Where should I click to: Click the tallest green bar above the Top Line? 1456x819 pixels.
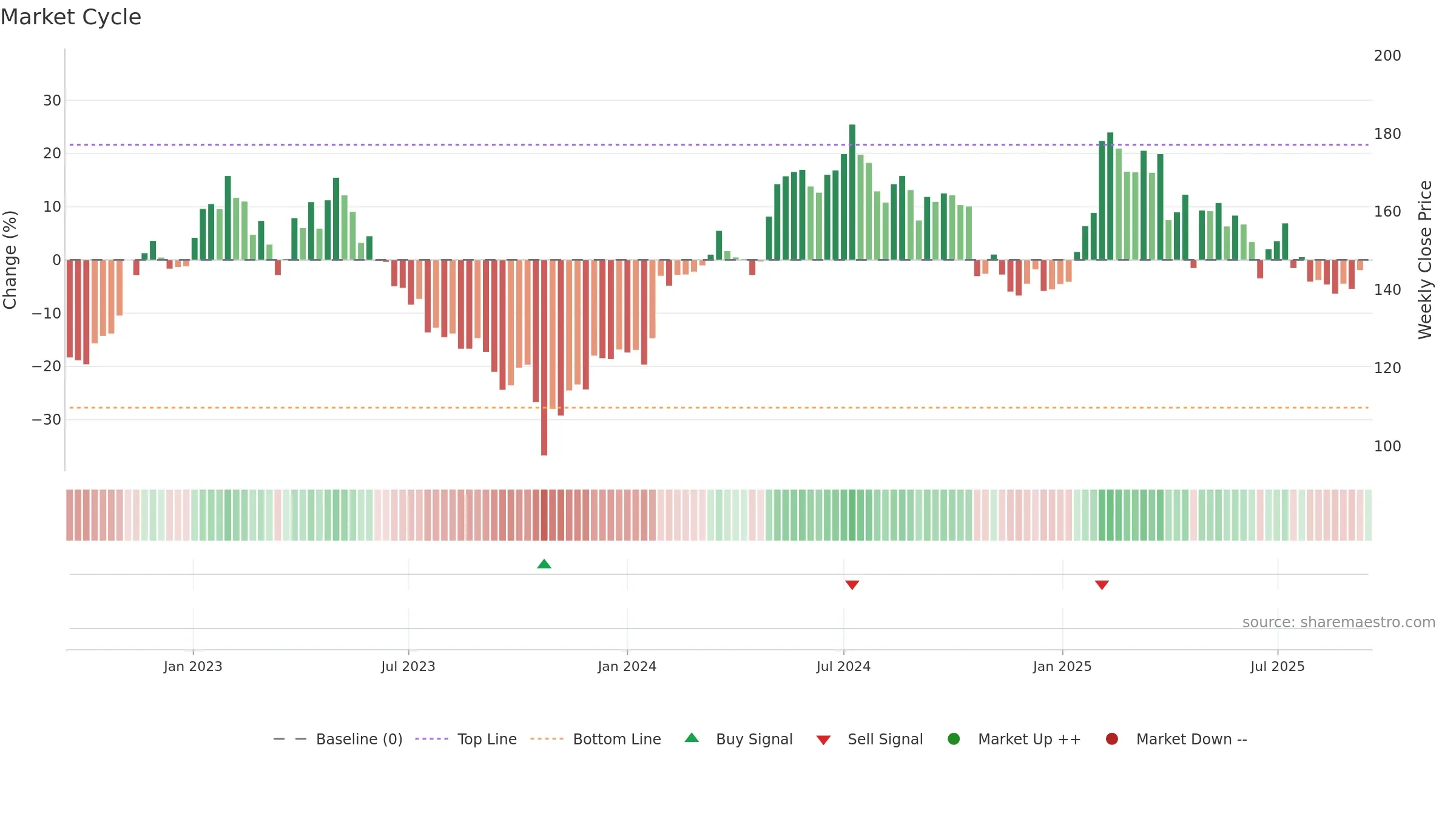tap(852, 192)
